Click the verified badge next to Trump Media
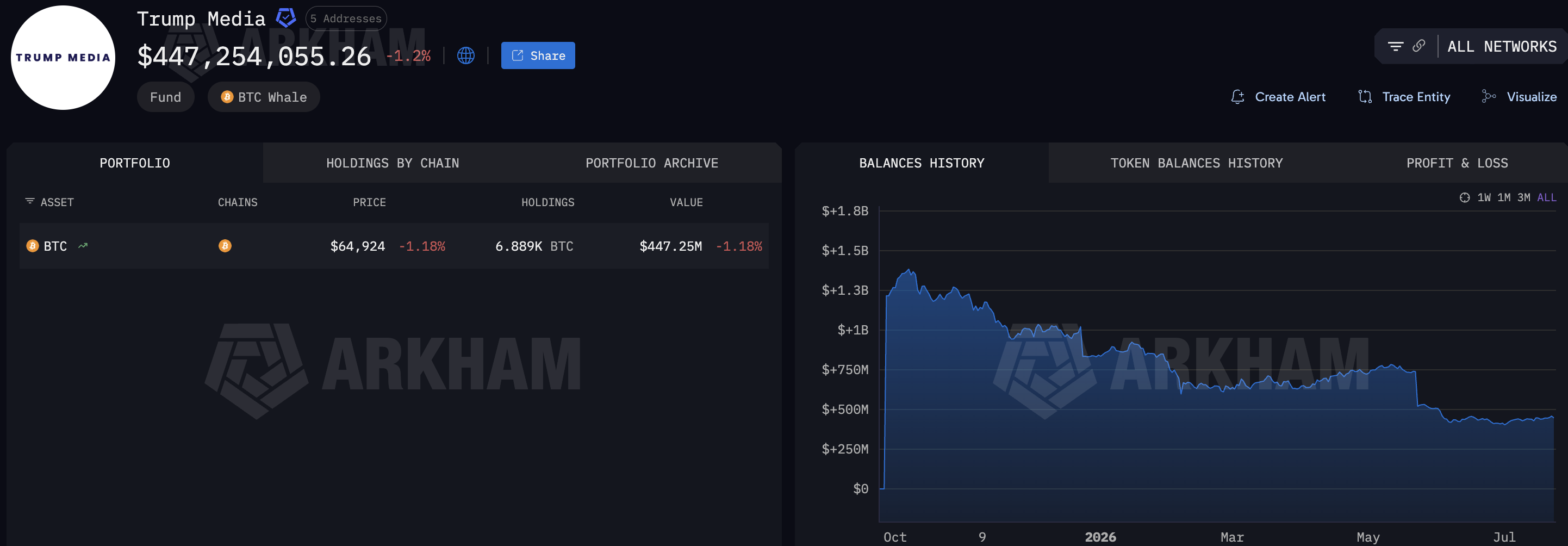Image resolution: width=1568 pixels, height=546 pixels. tap(285, 17)
